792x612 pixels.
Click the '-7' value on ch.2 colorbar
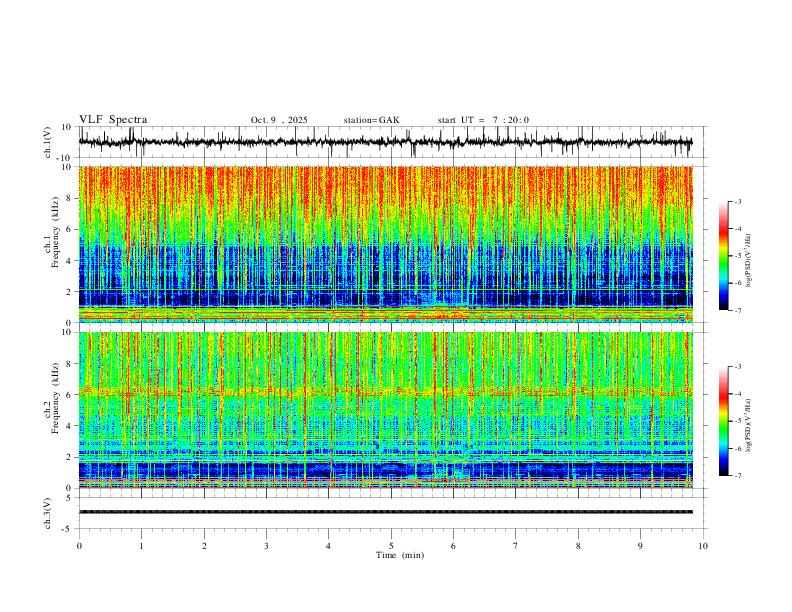pyautogui.click(x=737, y=476)
